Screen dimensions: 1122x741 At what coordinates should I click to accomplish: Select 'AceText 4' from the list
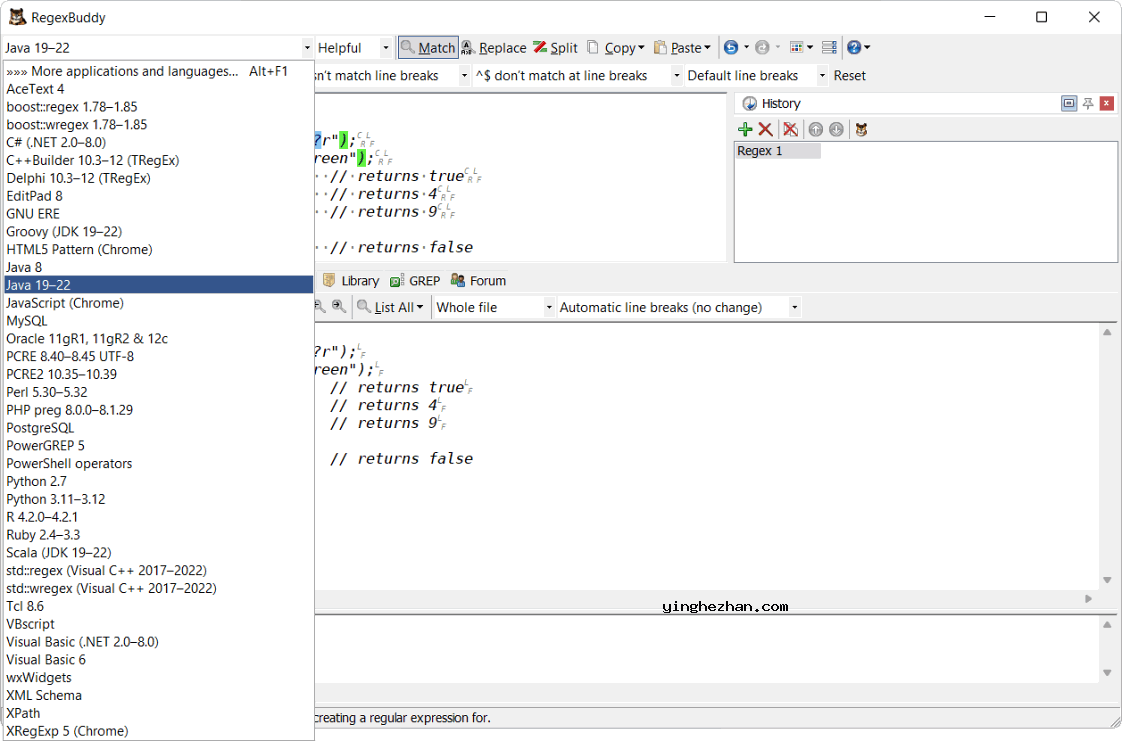coord(159,89)
